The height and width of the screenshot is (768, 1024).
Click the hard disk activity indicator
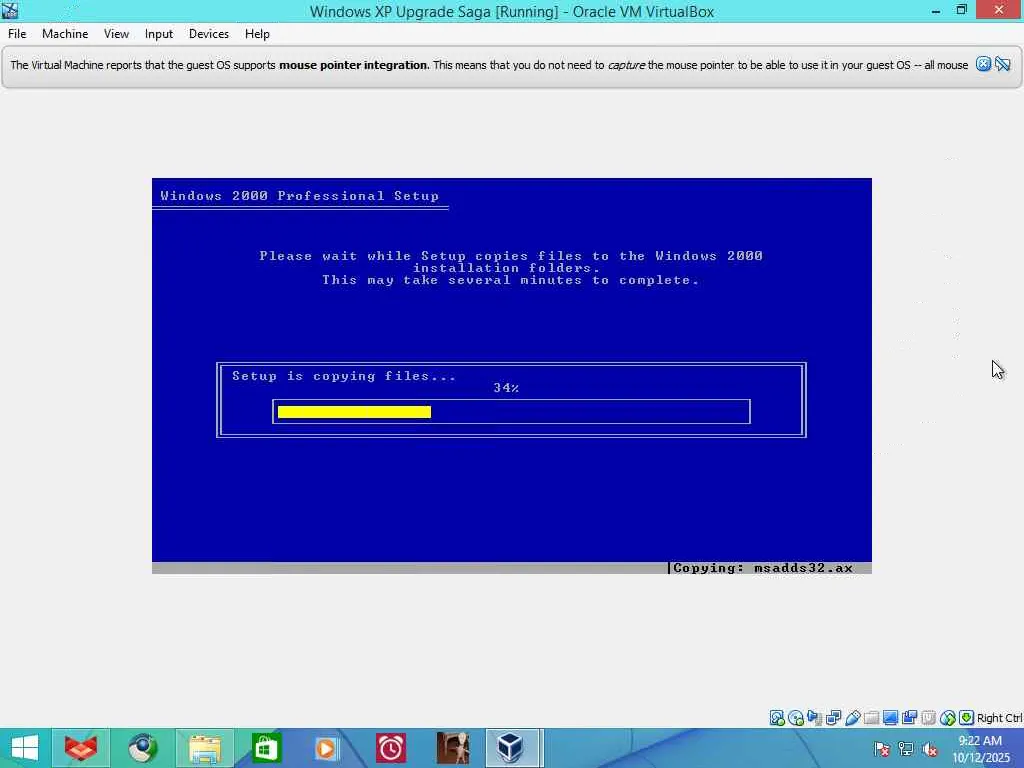point(776,718)
